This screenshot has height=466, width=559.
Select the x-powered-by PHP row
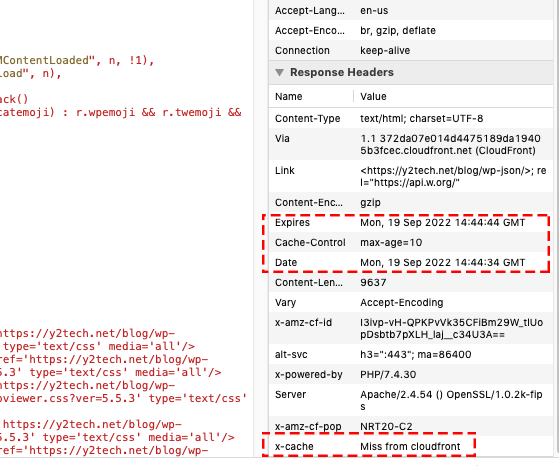point(411,374)
